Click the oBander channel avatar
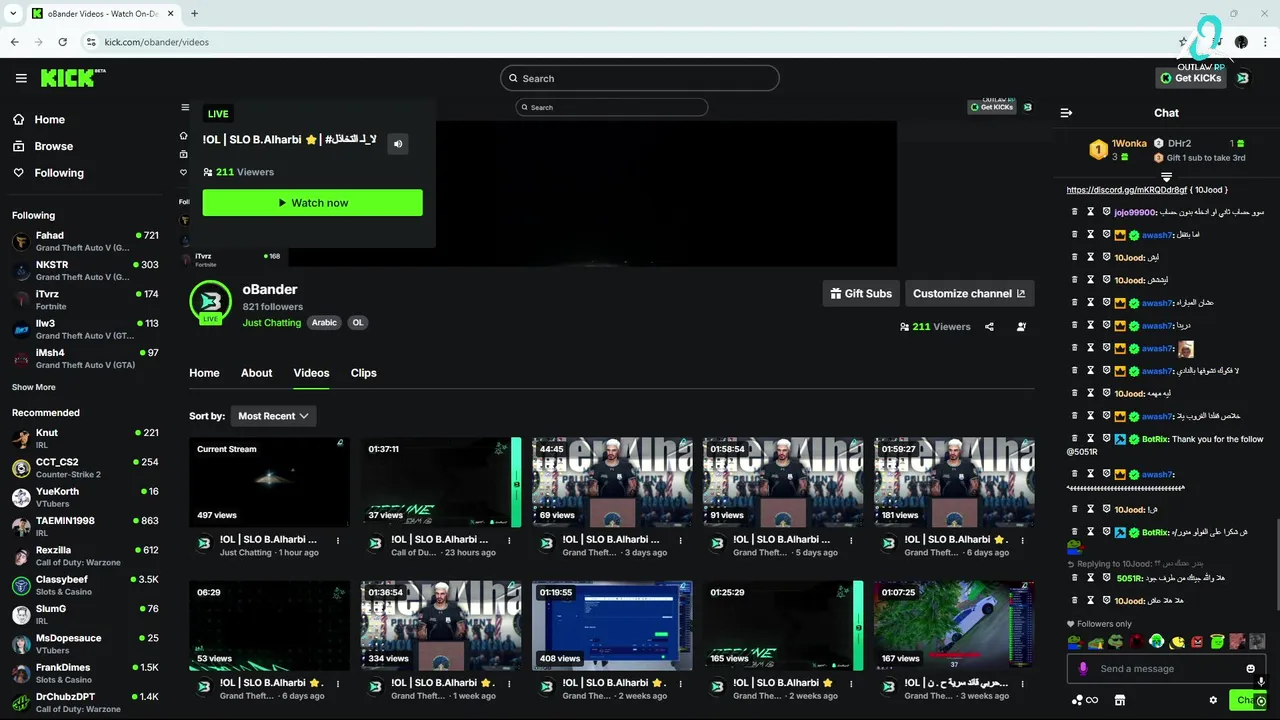This screenshot has width=1280, height=720. pos(210,303)
